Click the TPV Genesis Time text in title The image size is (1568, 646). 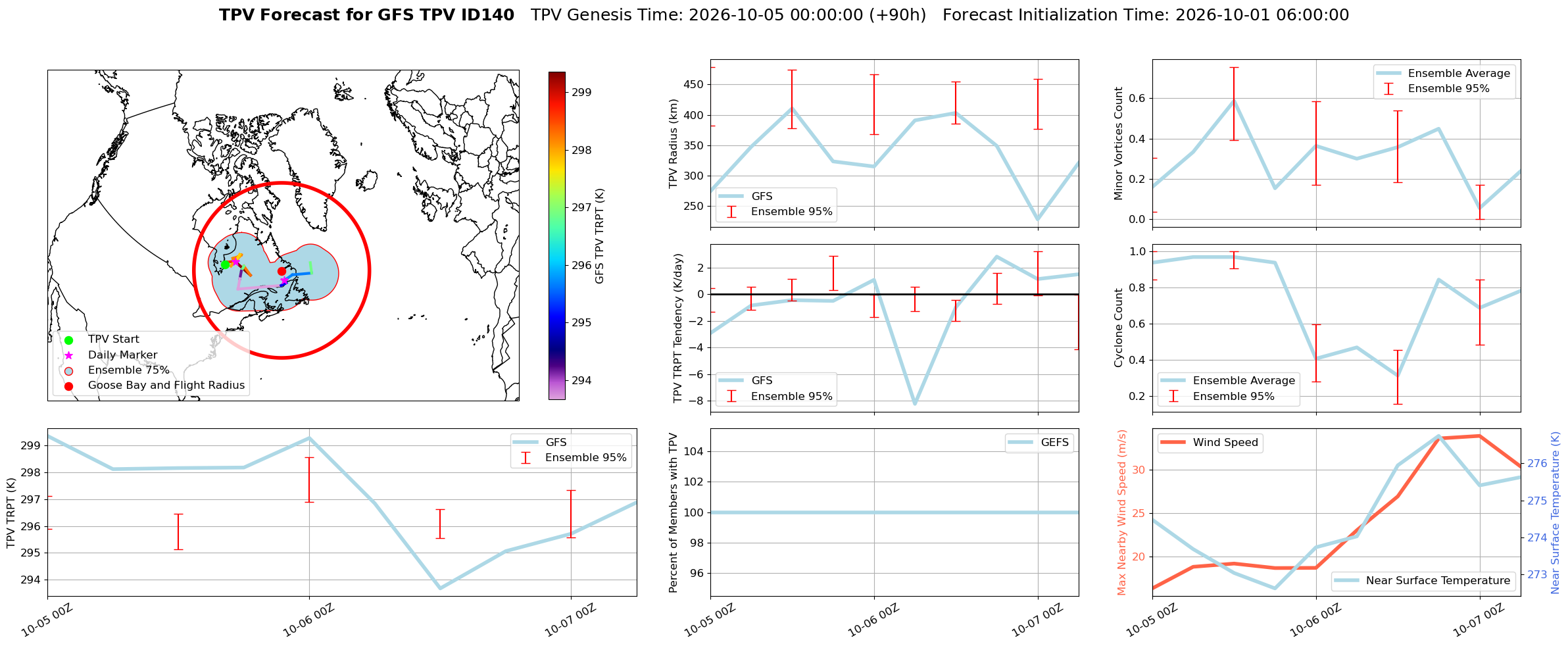(x=728, y=15)
